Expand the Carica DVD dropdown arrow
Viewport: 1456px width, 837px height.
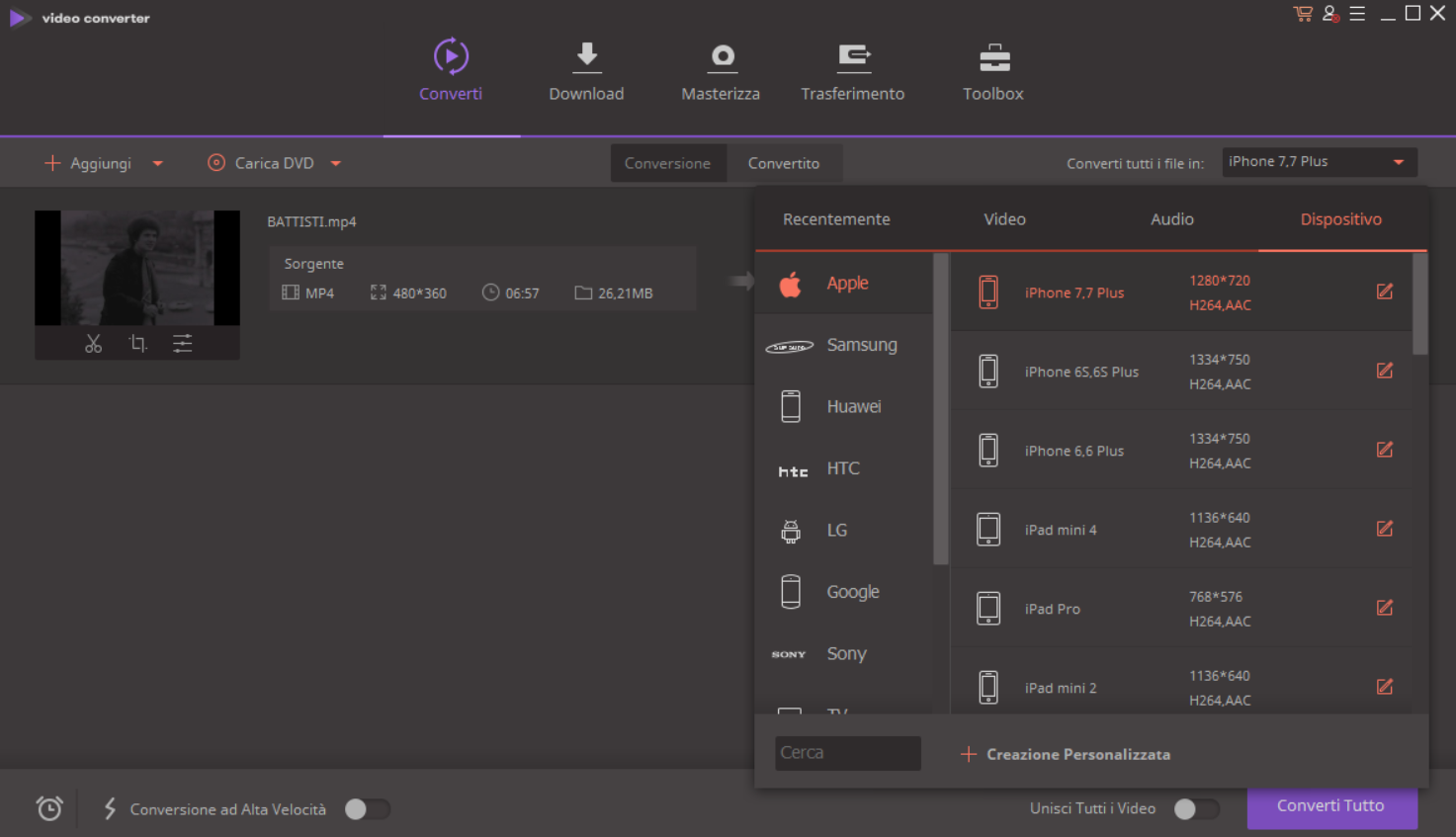click(x=336, y=164)
